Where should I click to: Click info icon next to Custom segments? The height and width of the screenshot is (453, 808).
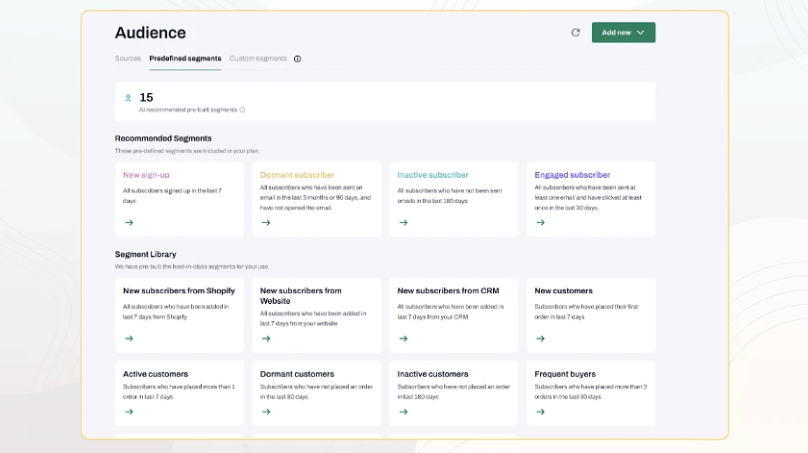click(x=297, y=59)
